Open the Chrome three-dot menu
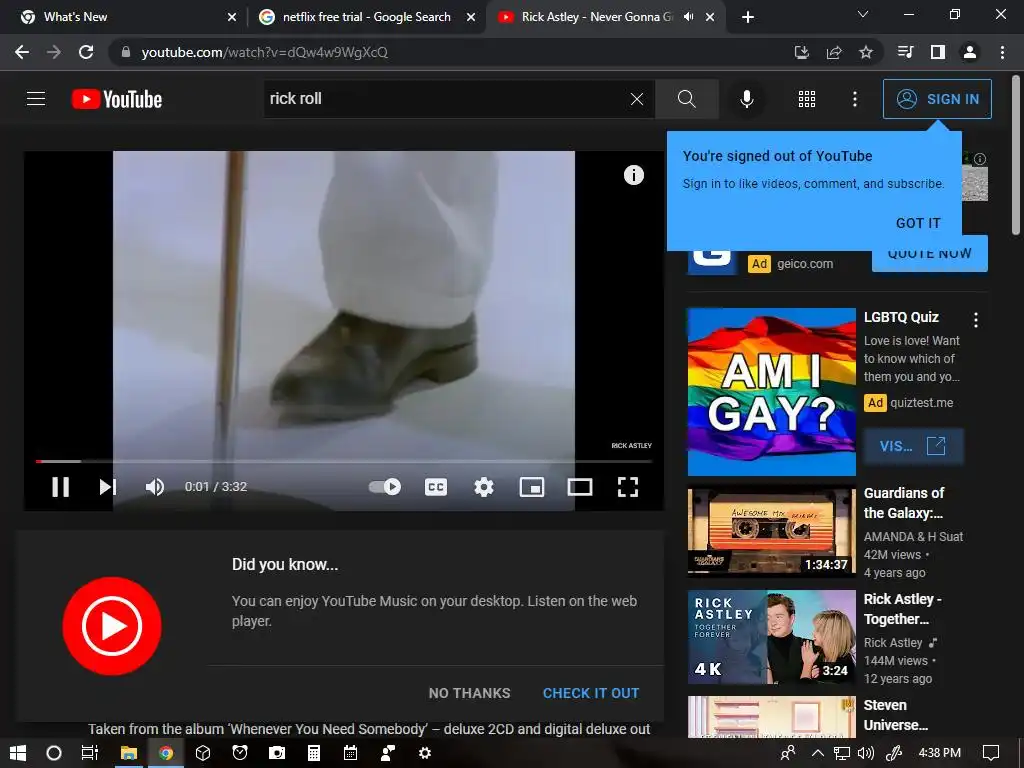The width and height of the screenshot is (1024, 768). (x=1002, y=52)
